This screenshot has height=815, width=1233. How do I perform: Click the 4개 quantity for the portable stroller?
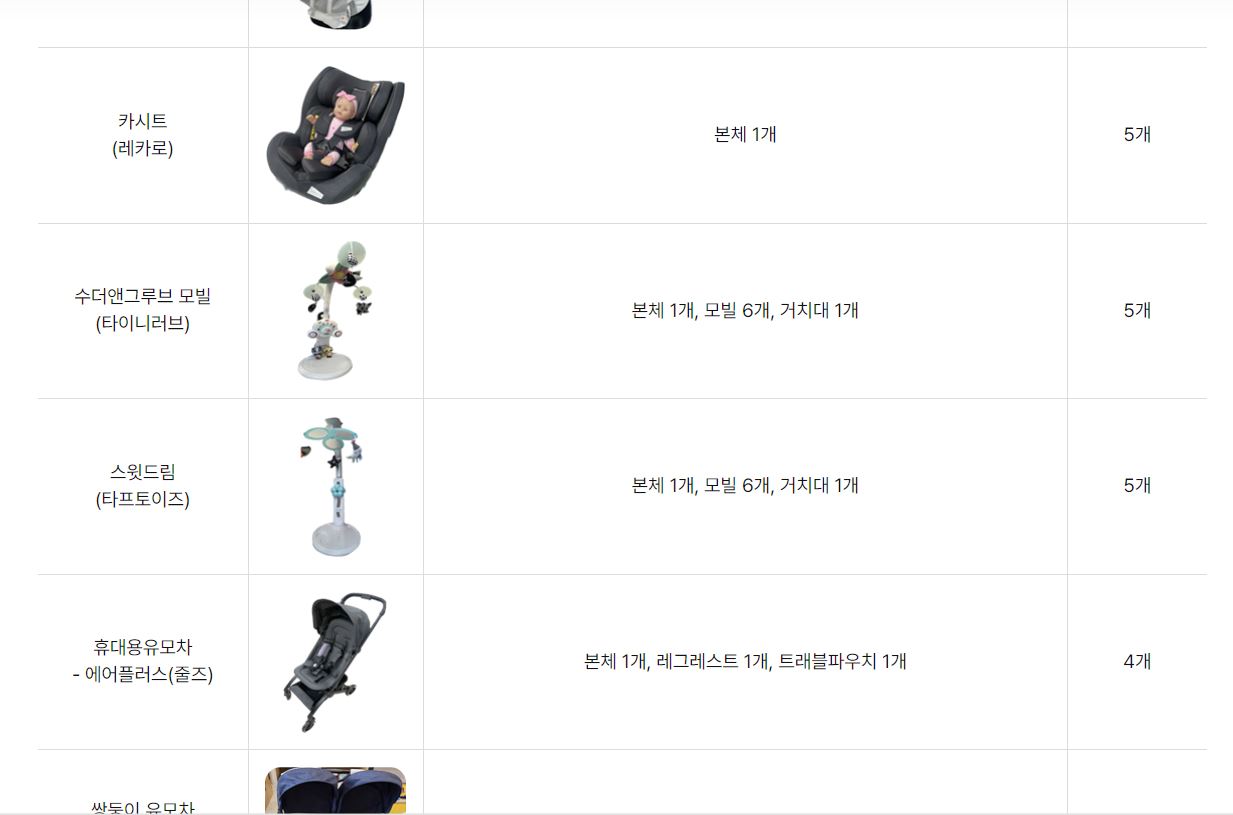tap(1137, 661)
